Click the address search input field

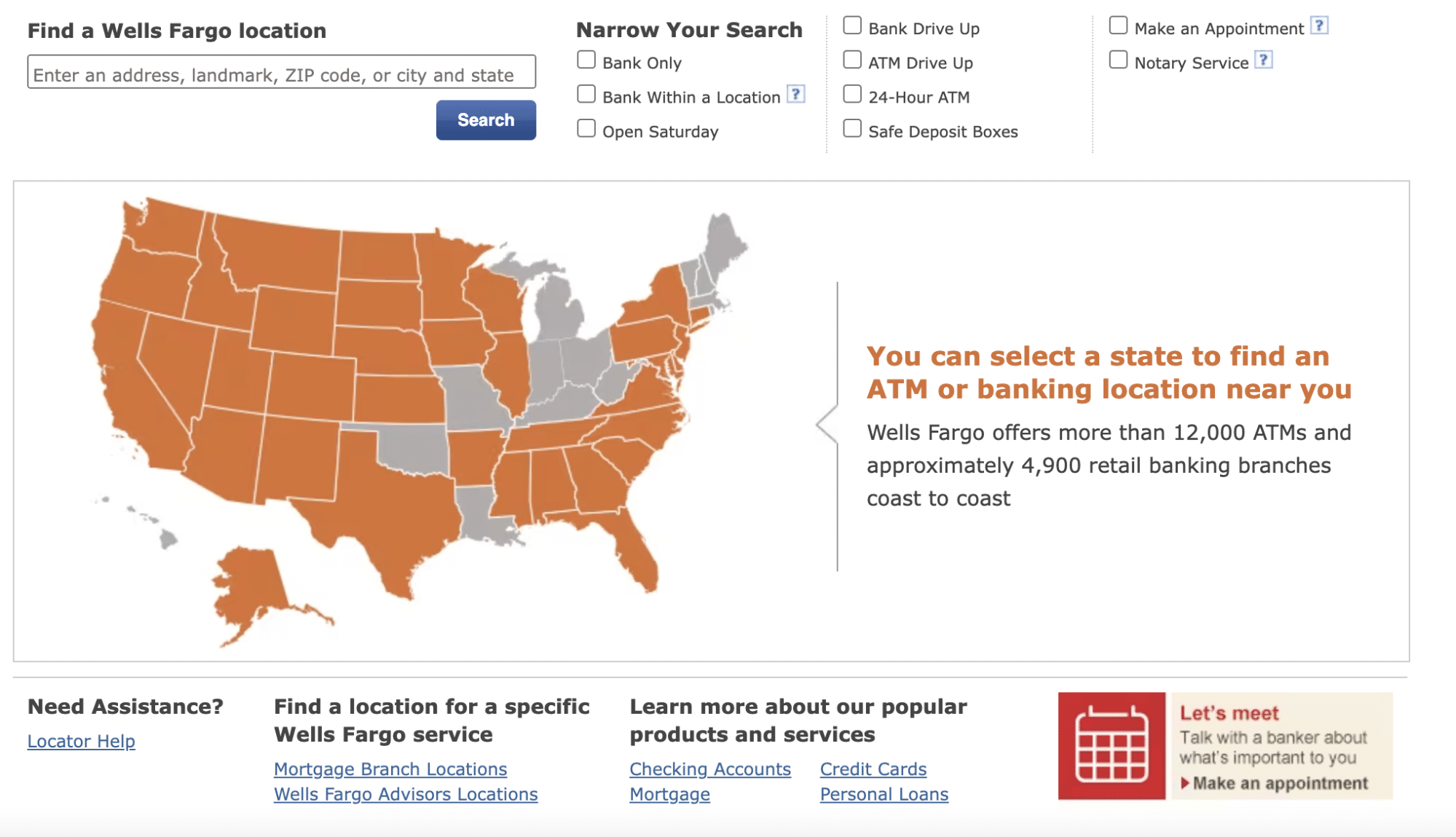(280, 72)
